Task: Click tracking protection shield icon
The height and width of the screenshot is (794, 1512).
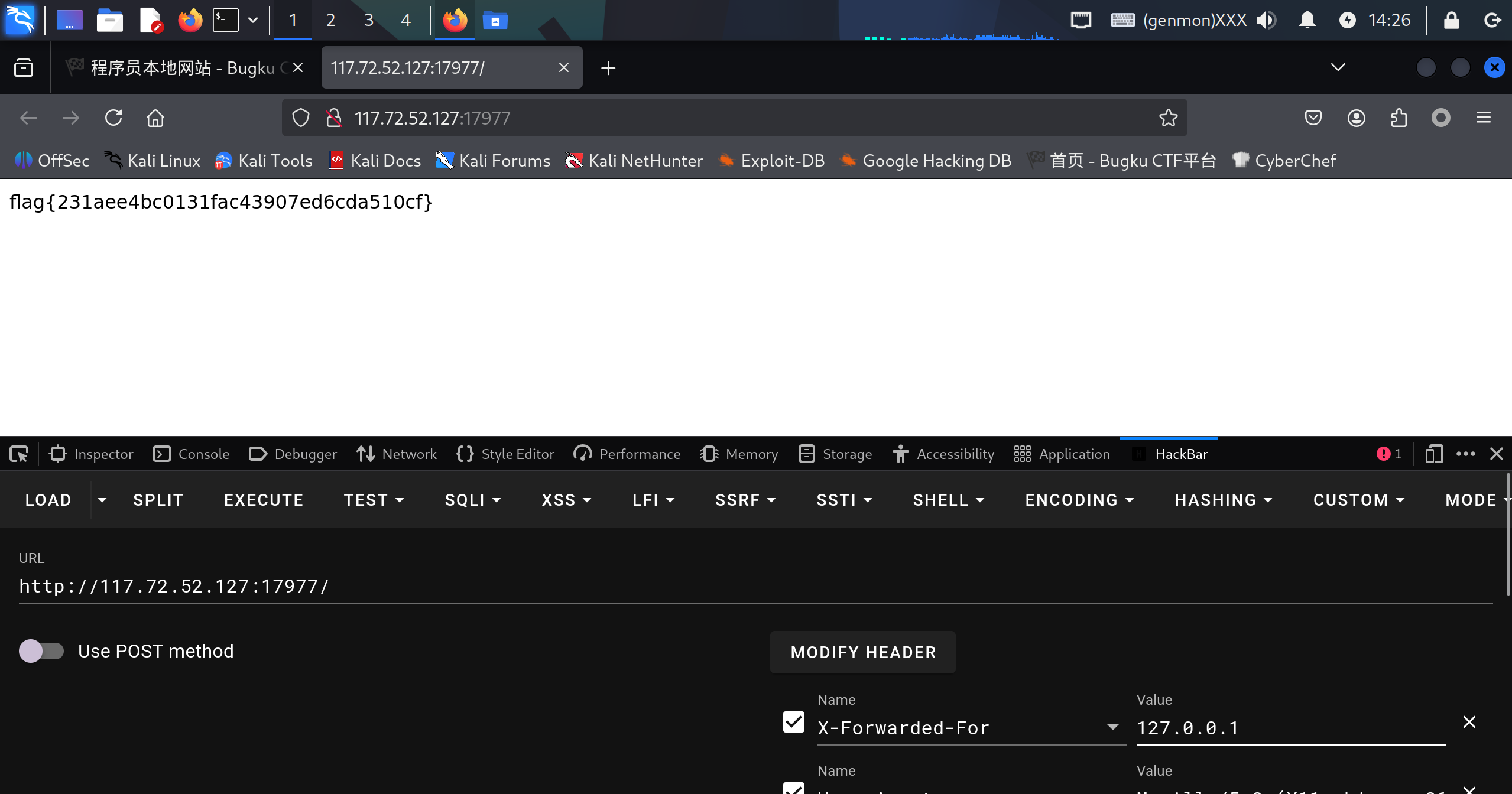Action: pos(301,118)
